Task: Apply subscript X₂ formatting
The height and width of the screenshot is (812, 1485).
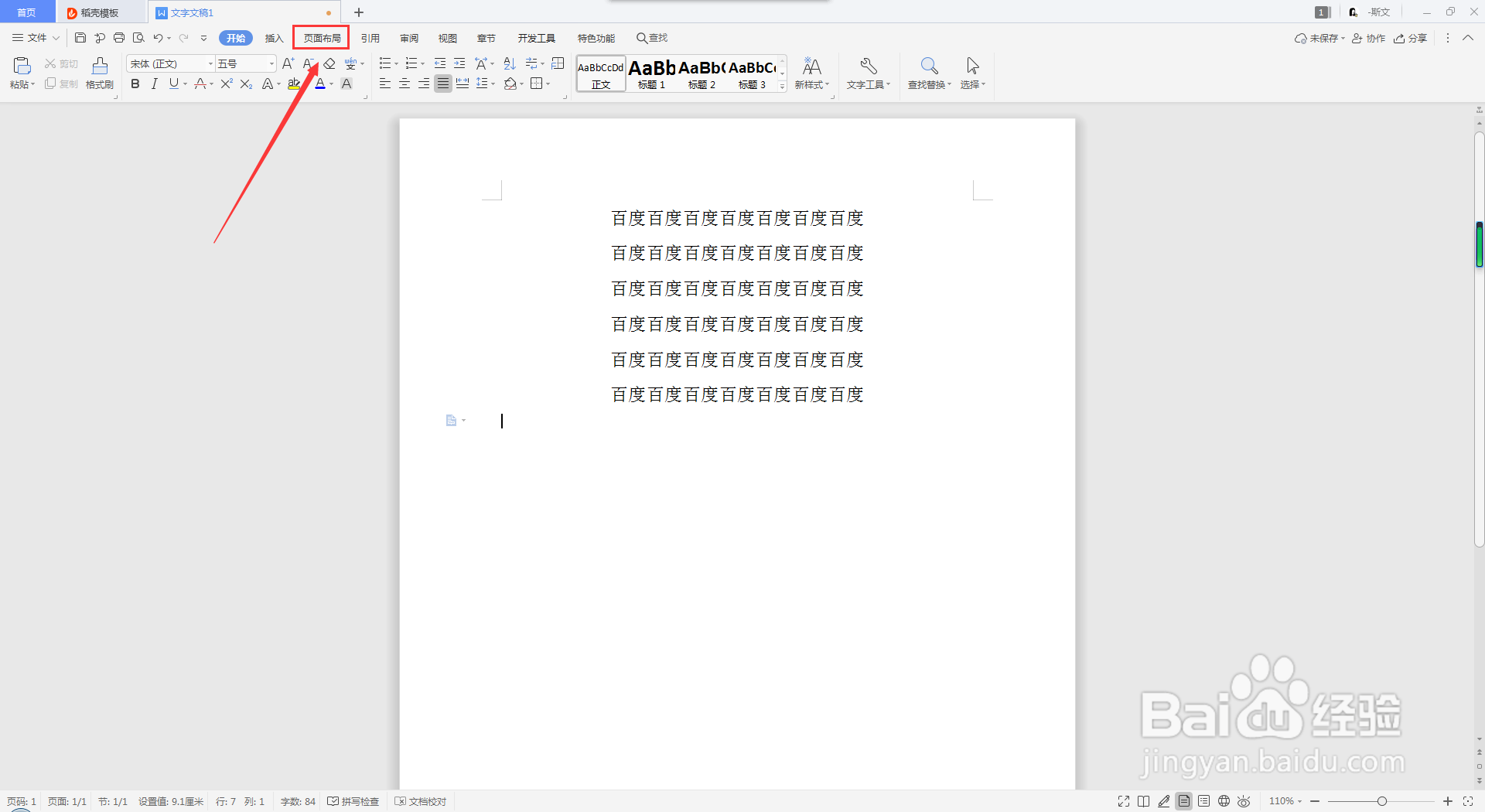Action: (x=246, y=84)
